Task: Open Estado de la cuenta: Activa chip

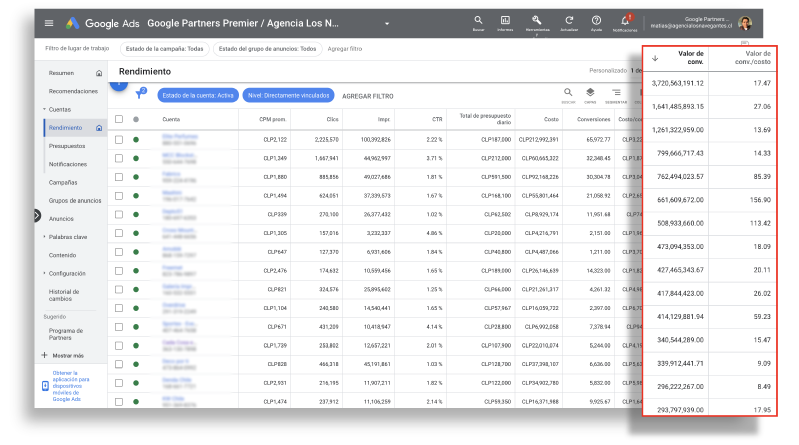Action: click(x=198, y=95)
